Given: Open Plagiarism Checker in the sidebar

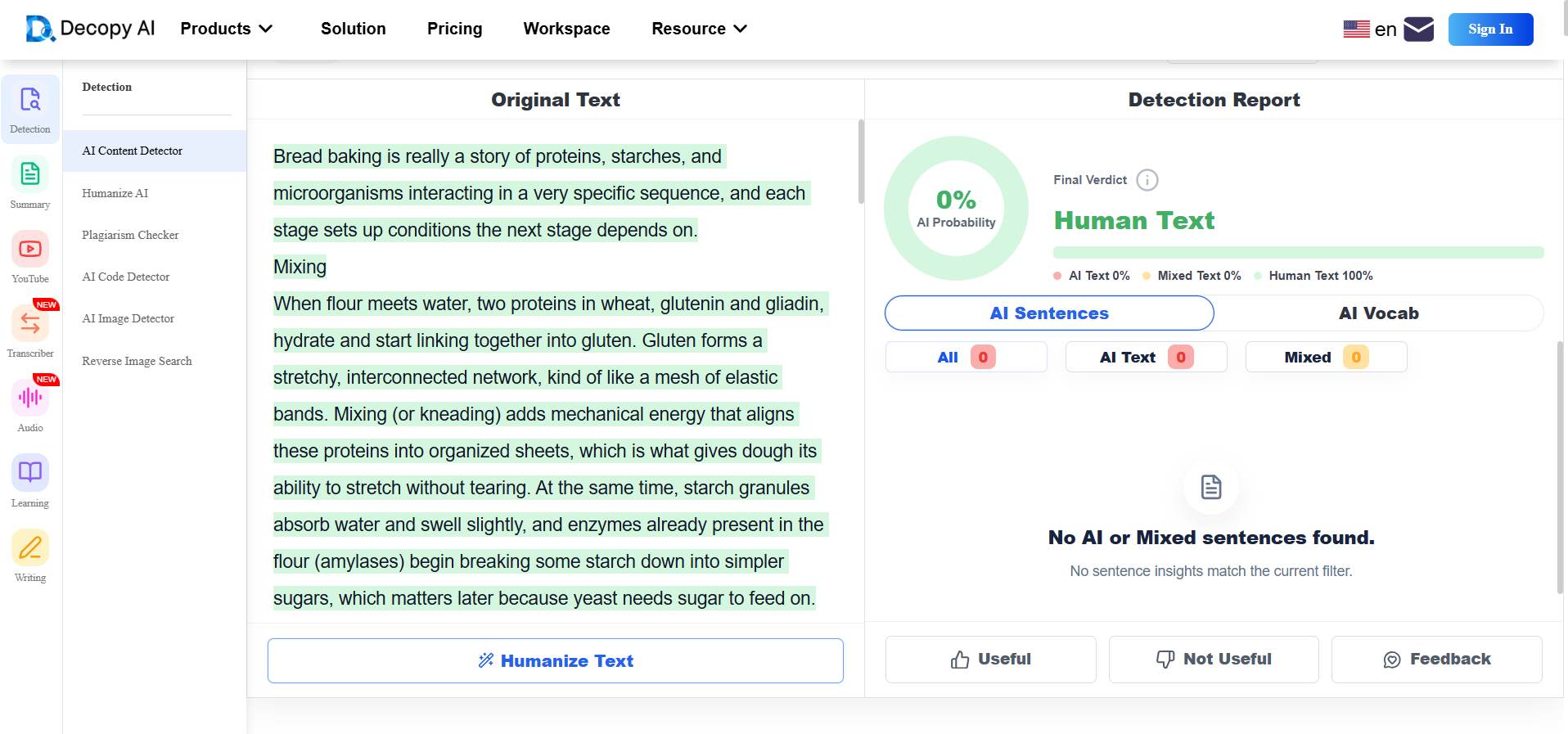Looking at the screenshot, I should tap(130, 235).
